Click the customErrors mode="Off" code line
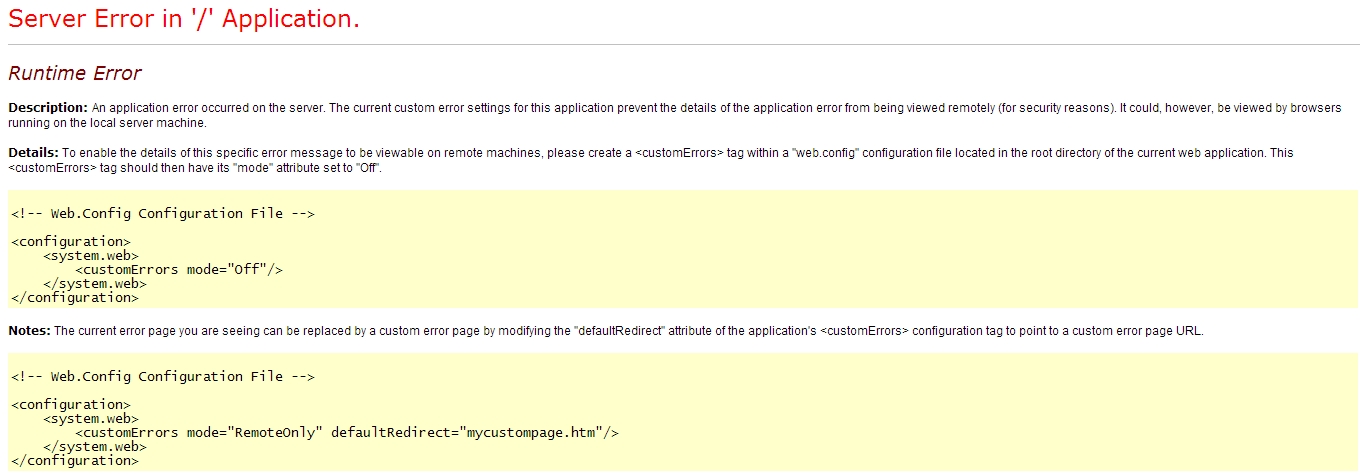This screenshot has height=474, width=1364. click(x=180, y=269)
